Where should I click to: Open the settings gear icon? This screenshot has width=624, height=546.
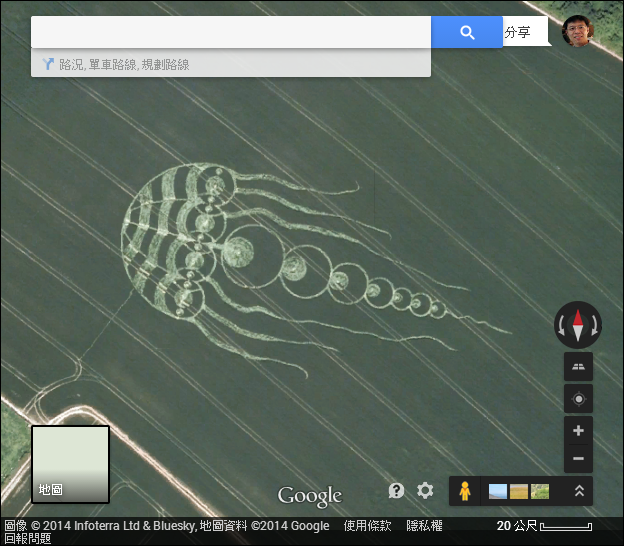click(425, 491)
